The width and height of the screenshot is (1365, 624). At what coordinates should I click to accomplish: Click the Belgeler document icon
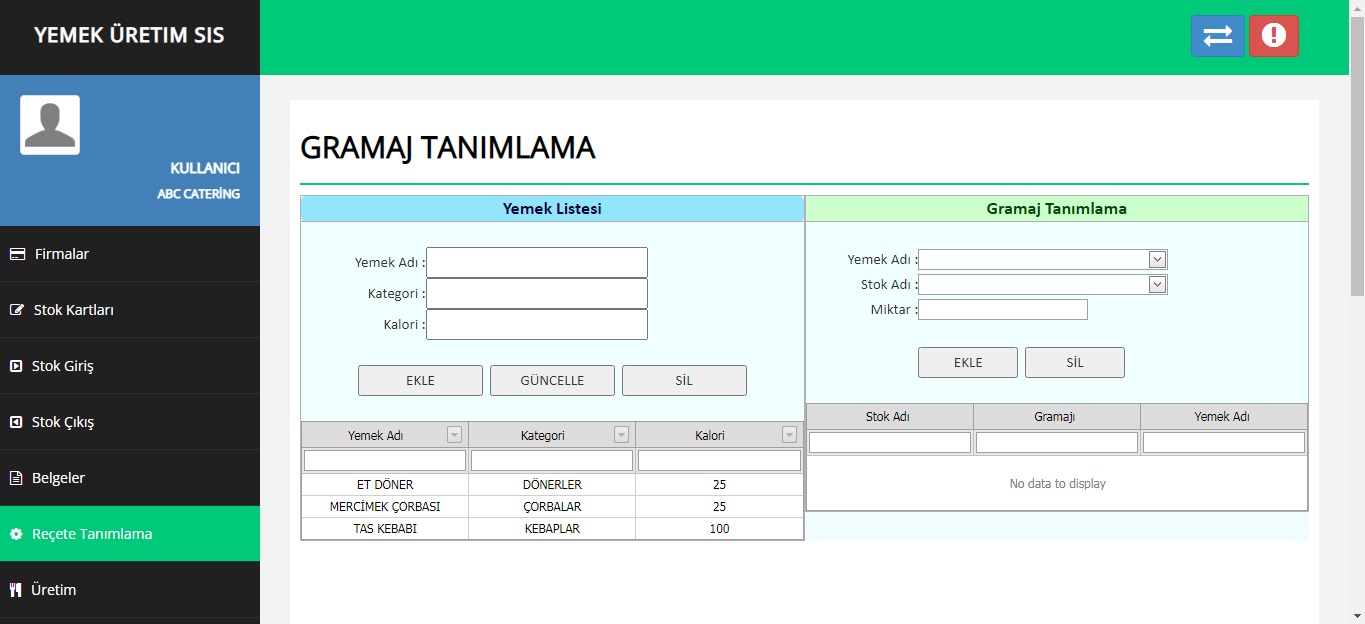tap(16, 478)
